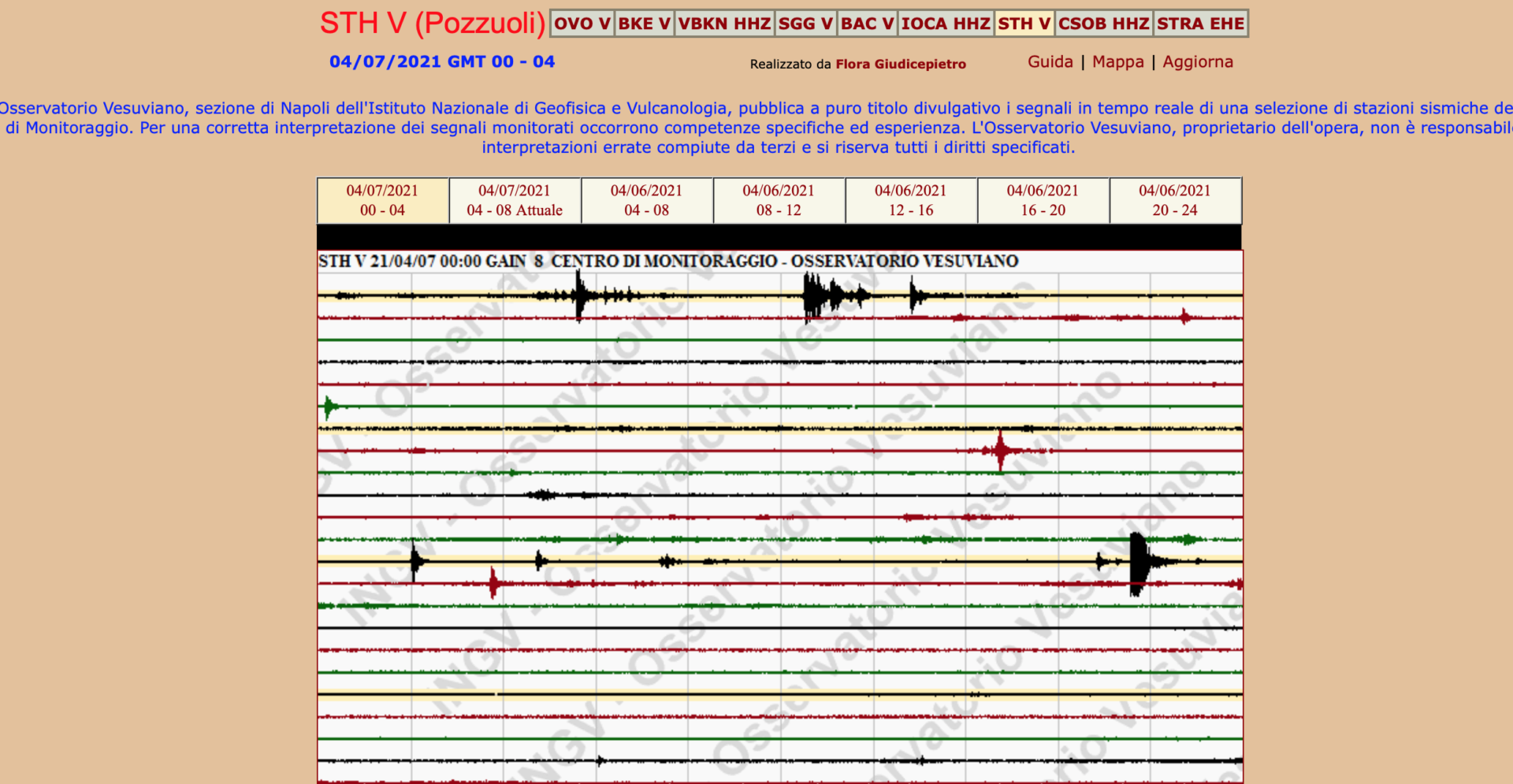Show the 04 - 08 Attuale time window
1513x784 pixels.
tap(515, 200)
